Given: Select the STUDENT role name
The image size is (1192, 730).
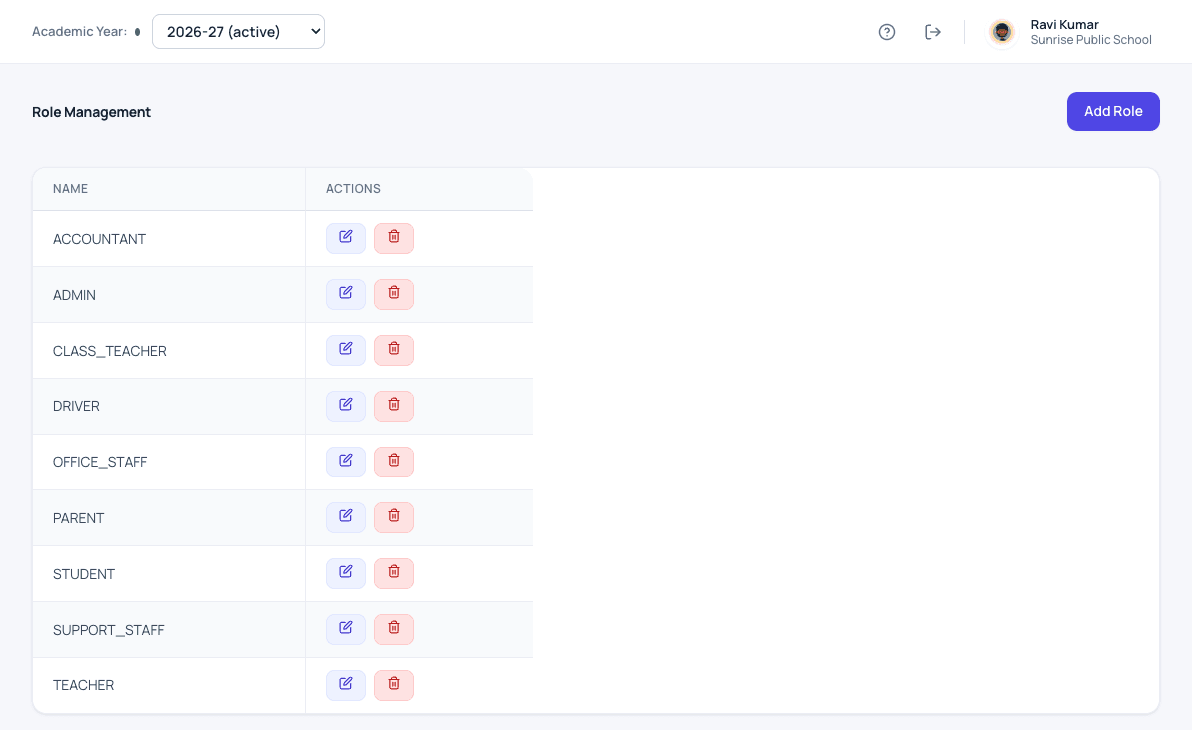Looking at the screenshot, I should [84, 574].
